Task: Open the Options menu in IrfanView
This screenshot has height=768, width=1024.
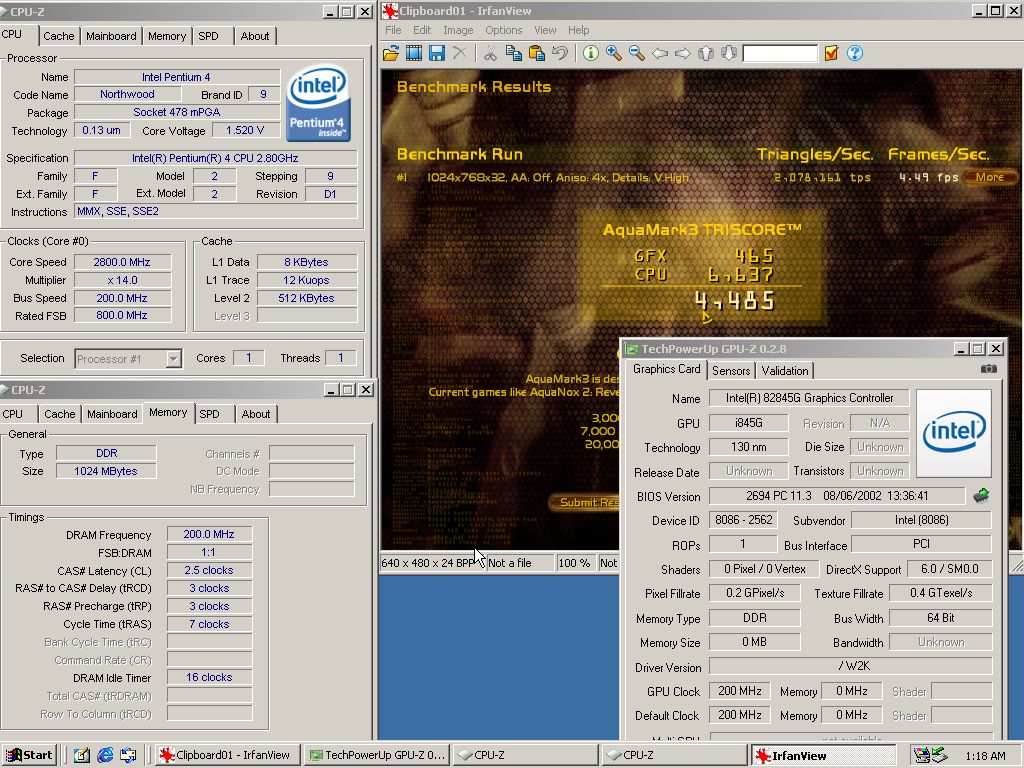Action: [504, 30]
